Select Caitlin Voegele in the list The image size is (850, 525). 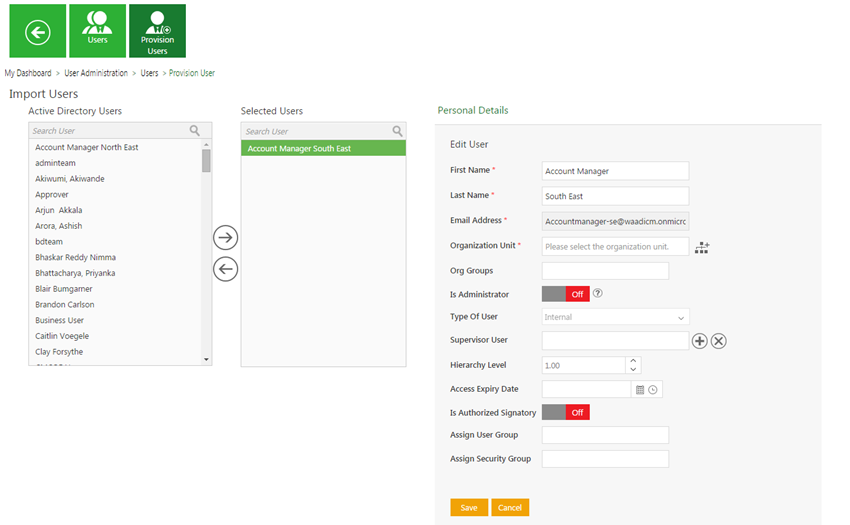62,336
